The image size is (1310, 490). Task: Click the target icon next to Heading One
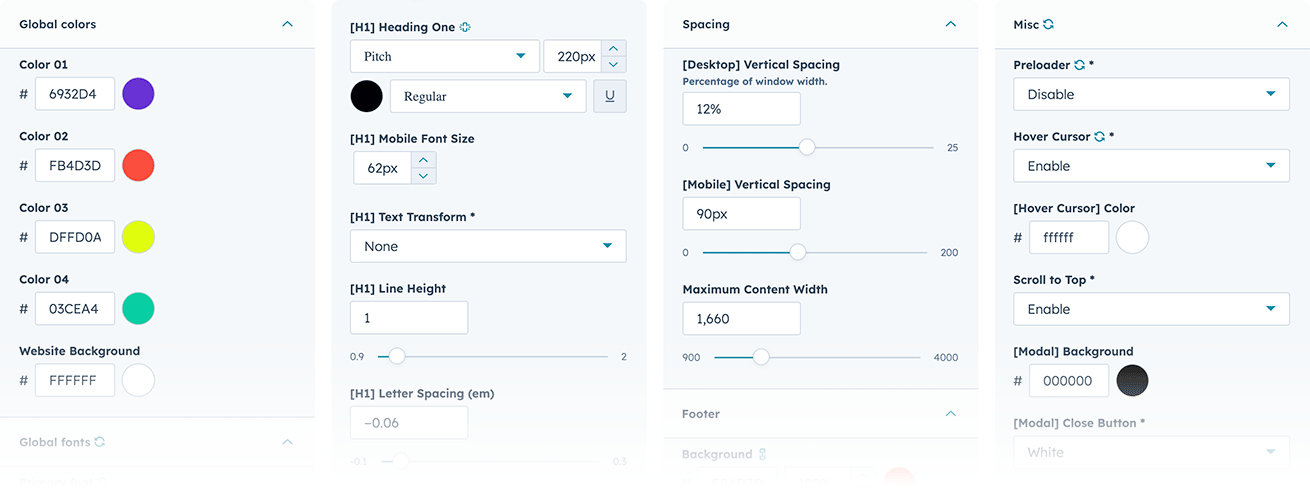(465, 28)
